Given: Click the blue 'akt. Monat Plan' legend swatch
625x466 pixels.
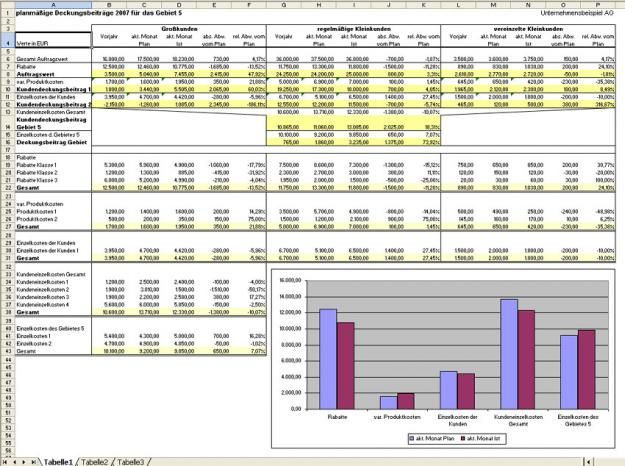Looking at the screenshot, I should point(412,438).
